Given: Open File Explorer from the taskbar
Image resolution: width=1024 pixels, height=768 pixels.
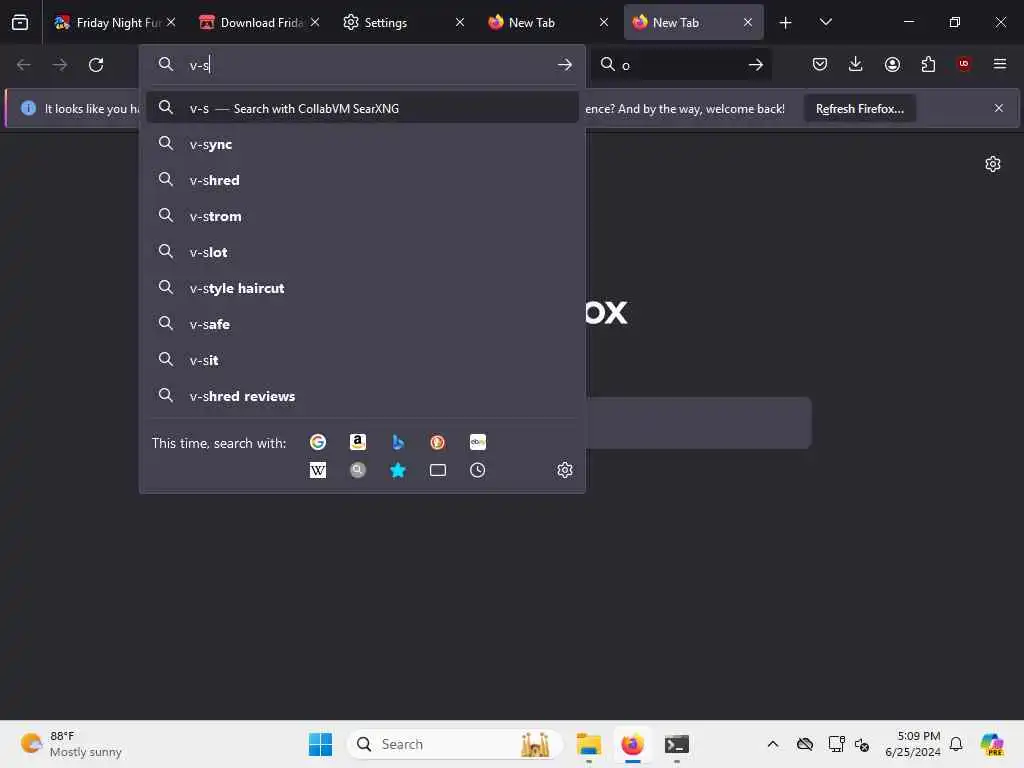Looking at the screenshot, I should (x=588, y=744).
